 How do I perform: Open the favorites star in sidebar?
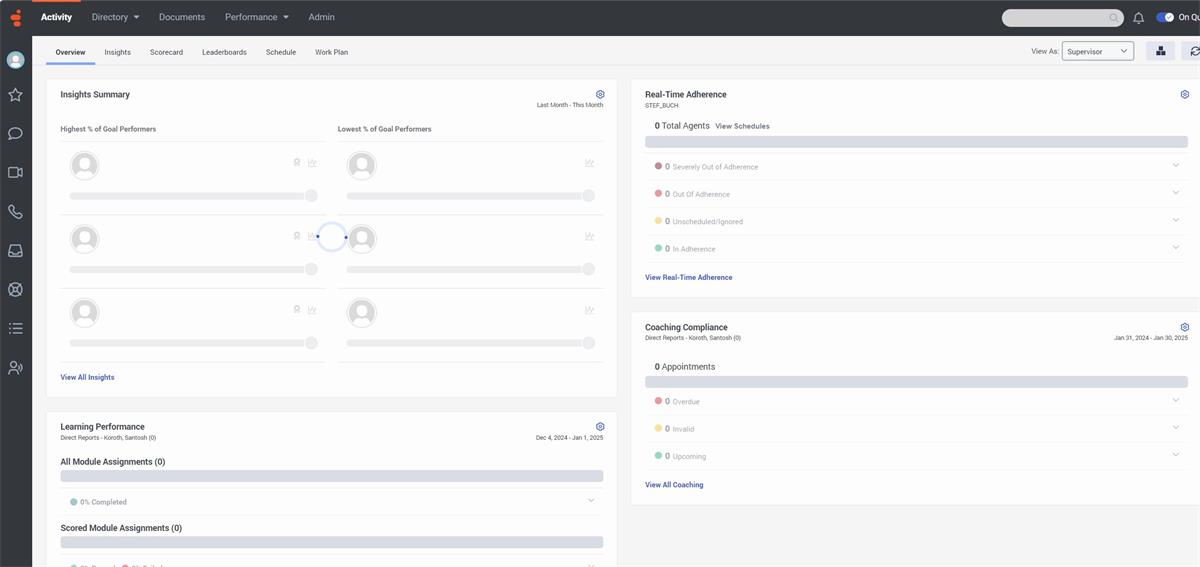click(x=15, y=95)
